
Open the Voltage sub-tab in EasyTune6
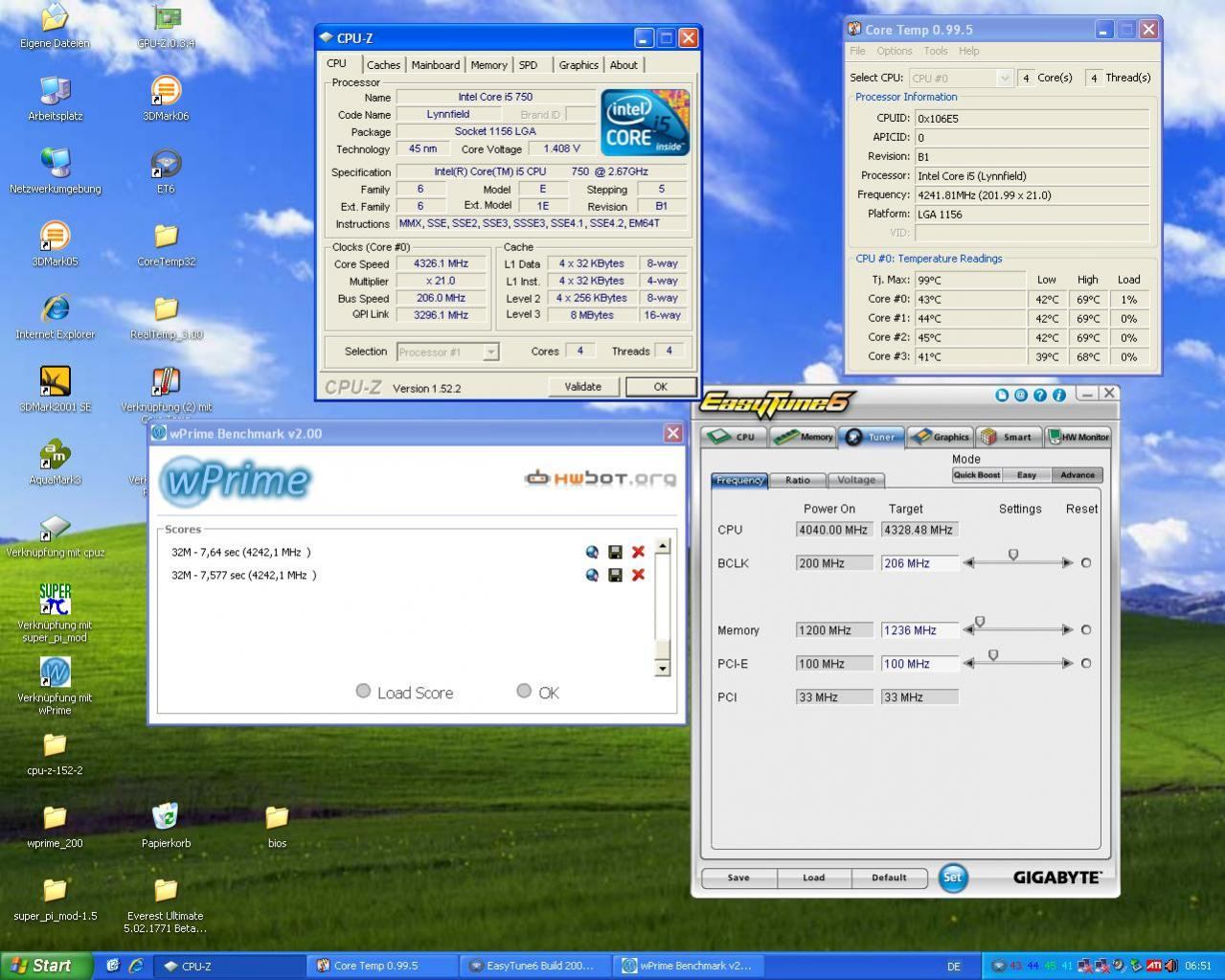pyautogui.click(x=856, y=480)
